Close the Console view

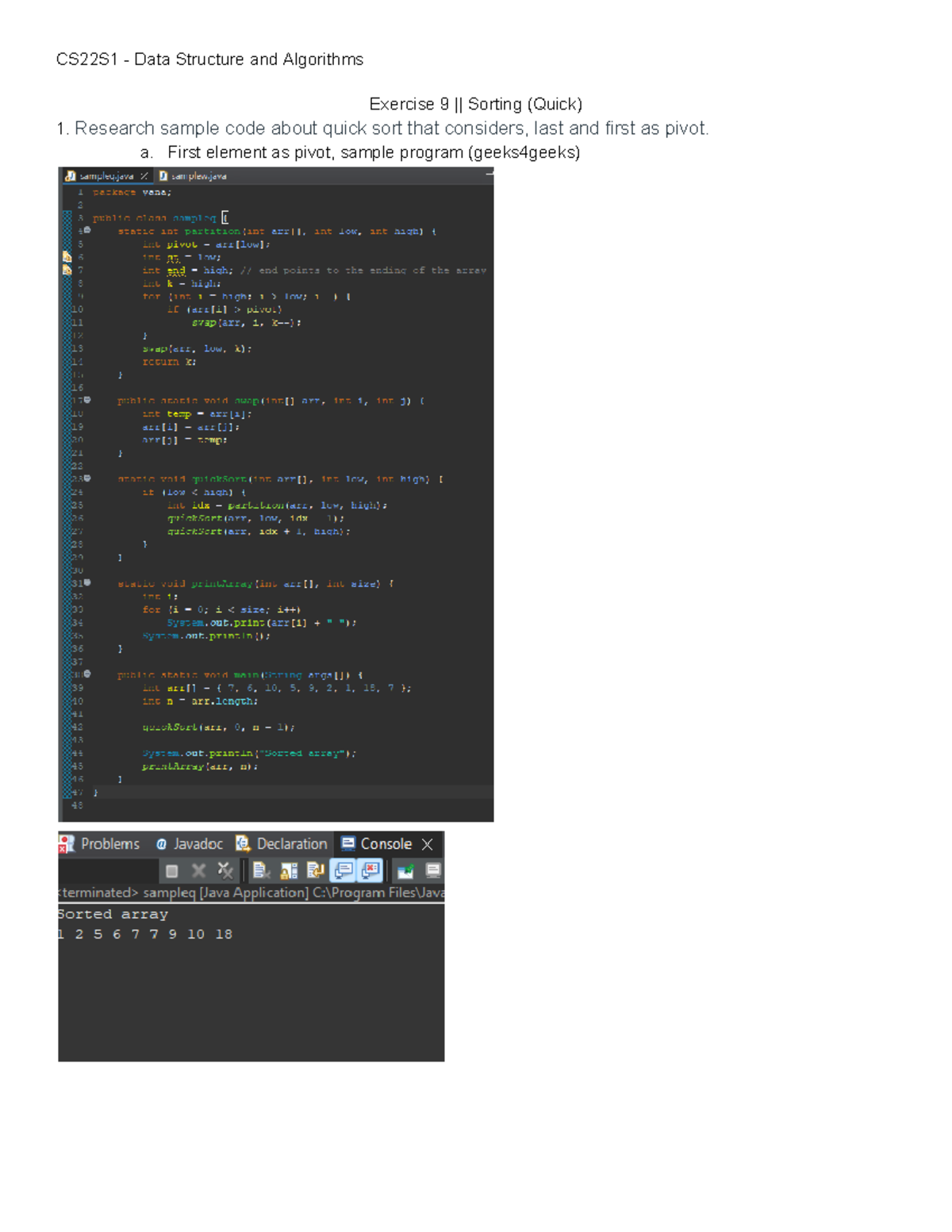click(x=426, y=843)
